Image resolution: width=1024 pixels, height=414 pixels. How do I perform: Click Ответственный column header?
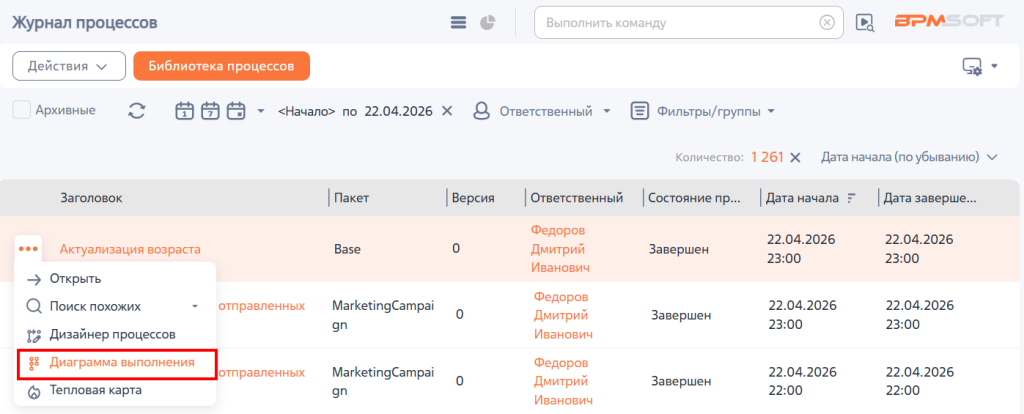click(577, 198)
